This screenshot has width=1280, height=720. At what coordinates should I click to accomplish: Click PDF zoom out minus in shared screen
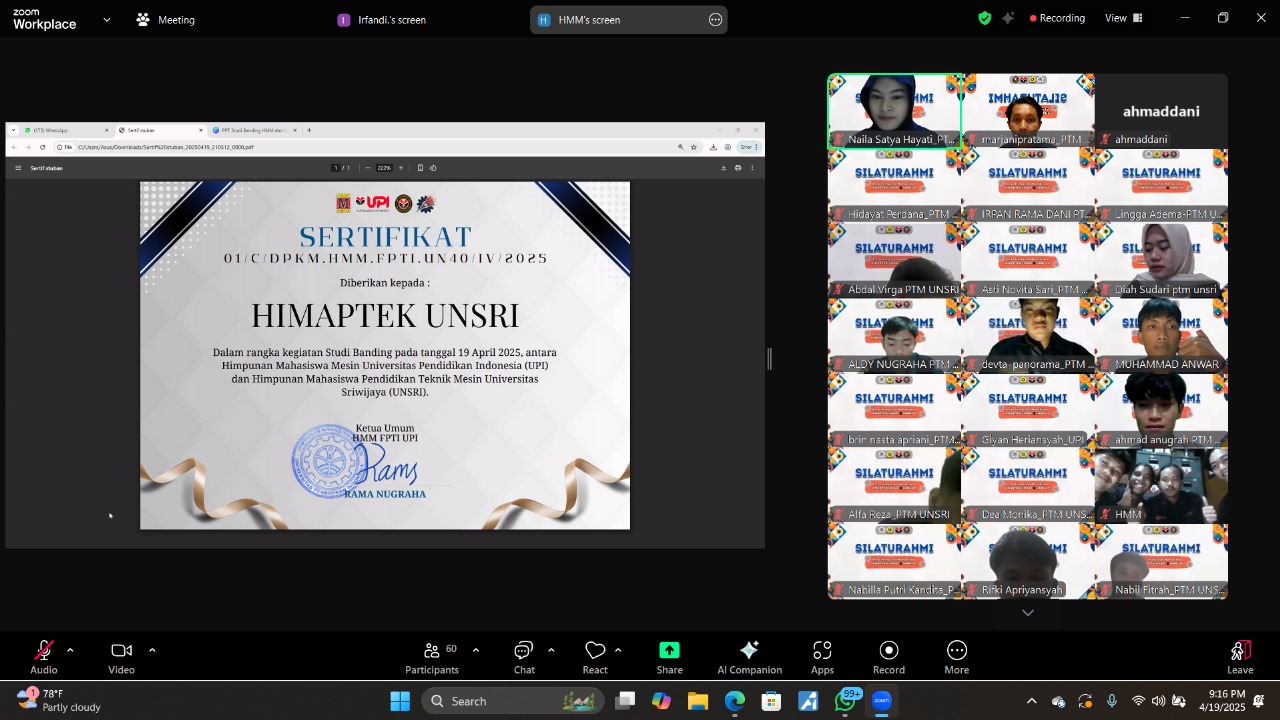tap(368, 168)
